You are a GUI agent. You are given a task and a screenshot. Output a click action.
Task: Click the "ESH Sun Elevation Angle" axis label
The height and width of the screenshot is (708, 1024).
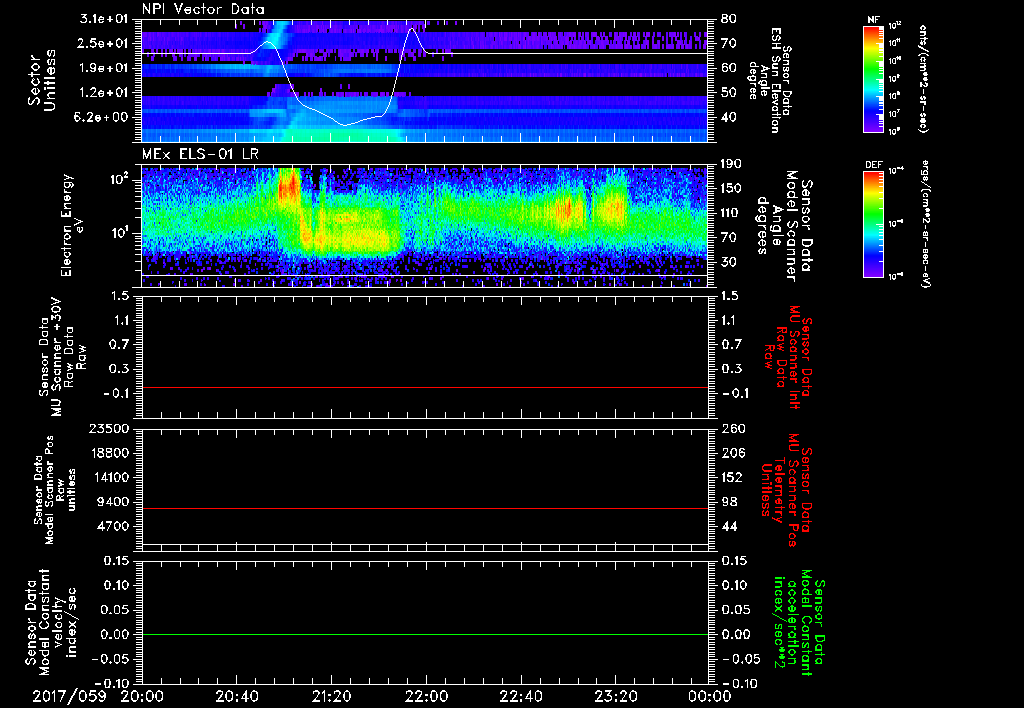coord(769,80)
